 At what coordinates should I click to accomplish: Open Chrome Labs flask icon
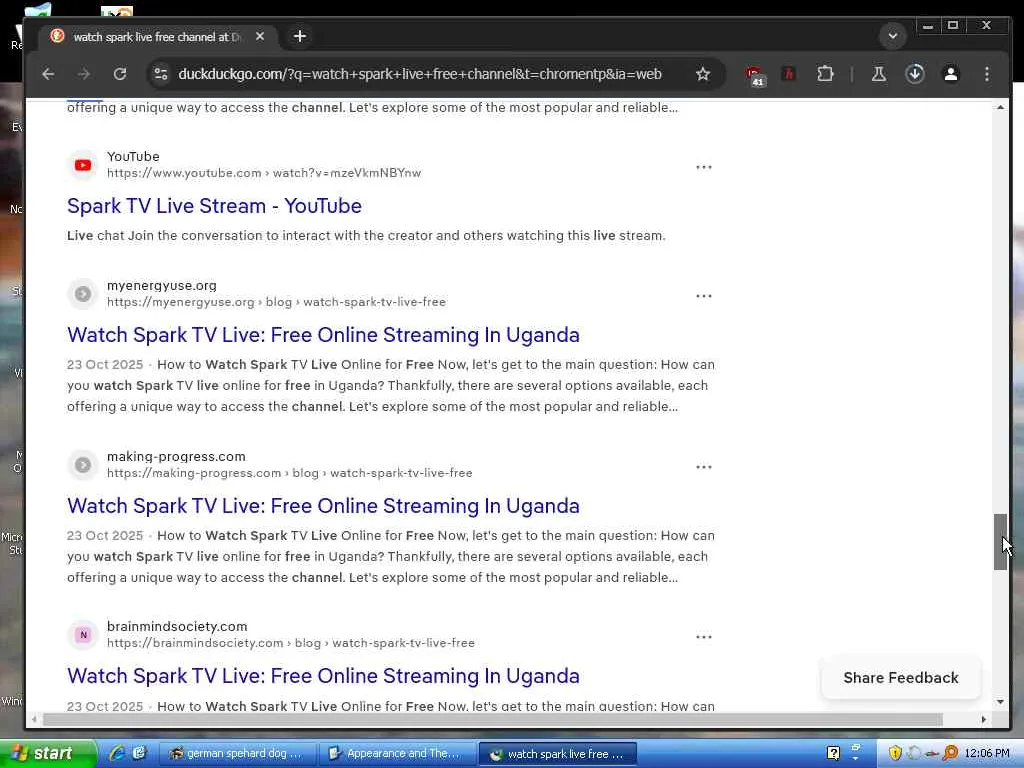point(879,74)
